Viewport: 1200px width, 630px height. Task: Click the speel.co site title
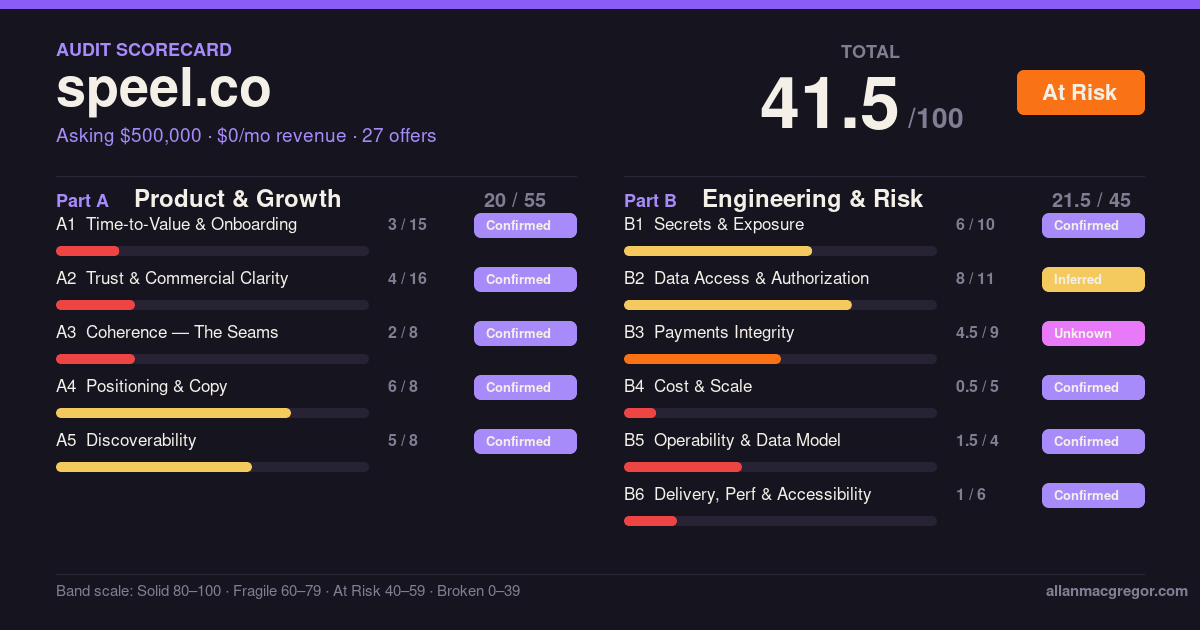pos(163,90)
